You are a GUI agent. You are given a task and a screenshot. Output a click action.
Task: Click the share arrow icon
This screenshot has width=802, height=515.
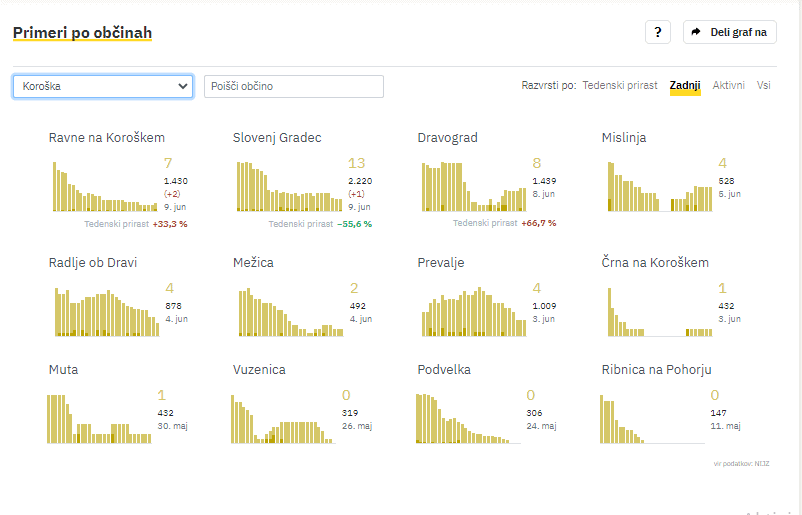pyautogui.click(x=697, y=32)
